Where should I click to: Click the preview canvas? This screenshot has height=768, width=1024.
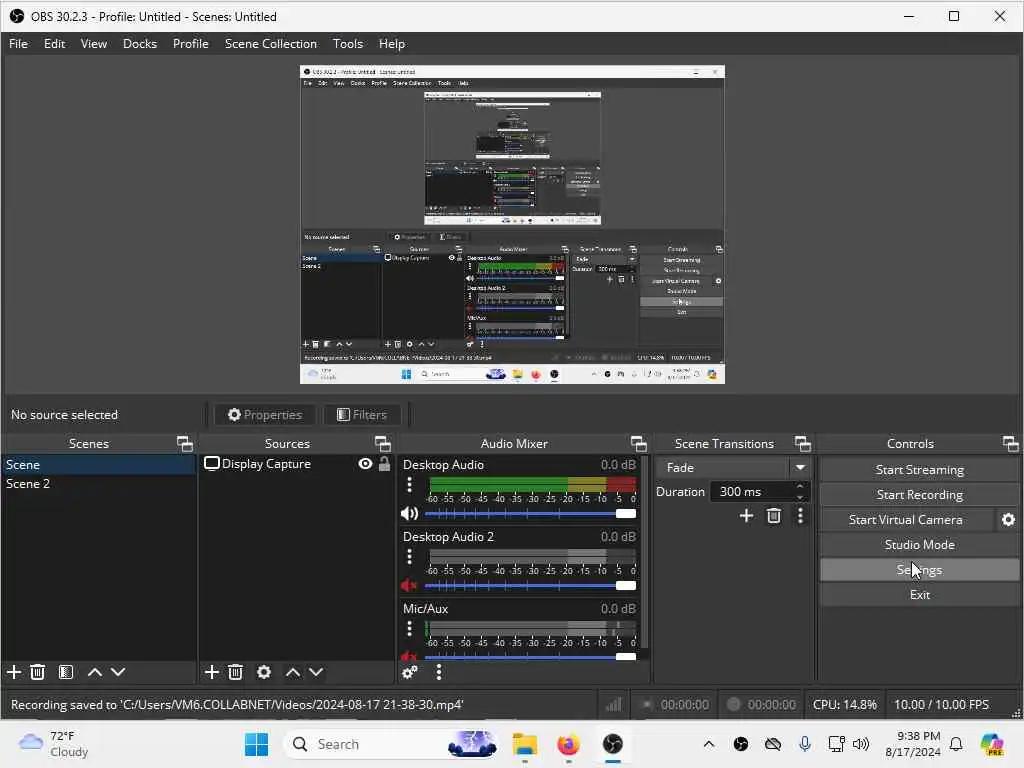[x=512, y=225]
